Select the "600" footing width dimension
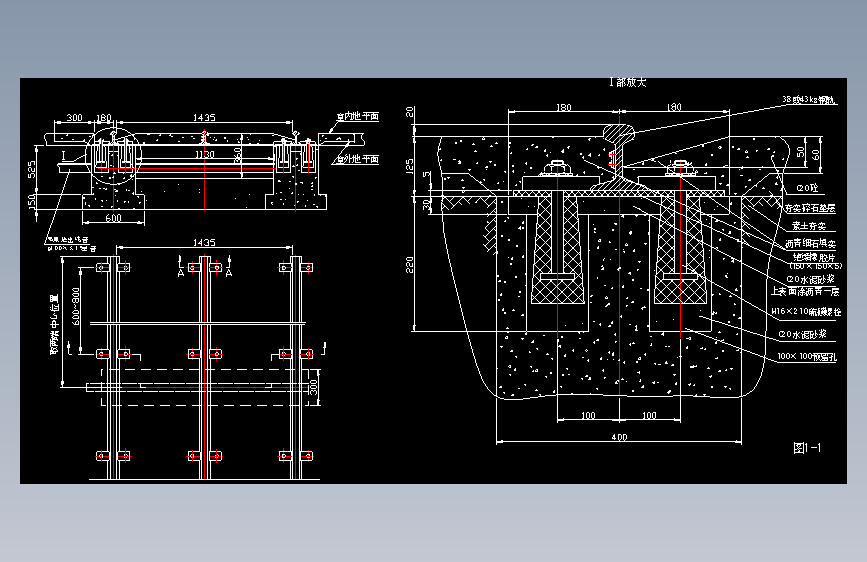Viewport: 867px width, 562px height. click(x=113, y=218)
